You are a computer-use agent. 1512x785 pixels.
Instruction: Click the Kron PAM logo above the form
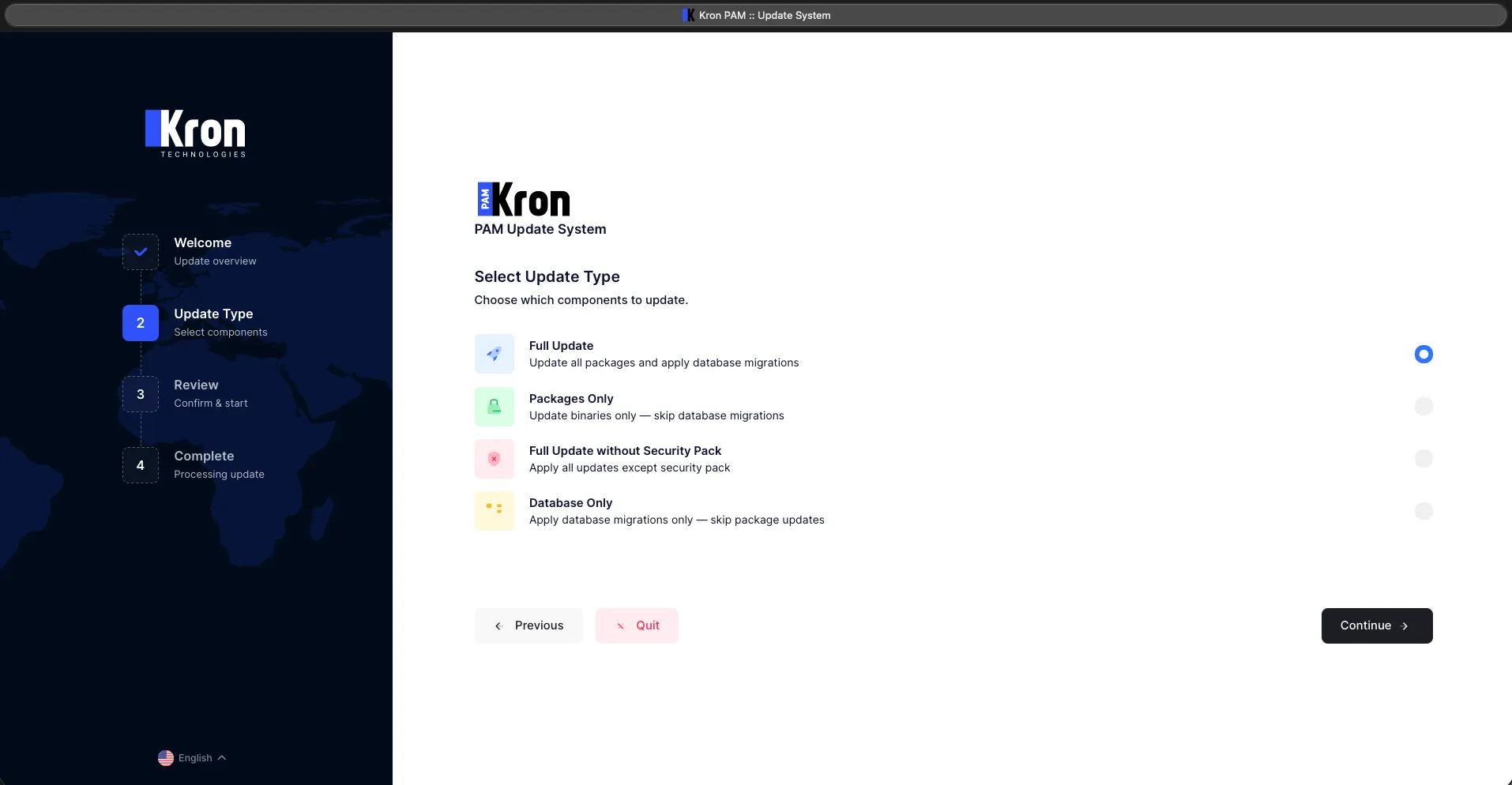point(524,200)
